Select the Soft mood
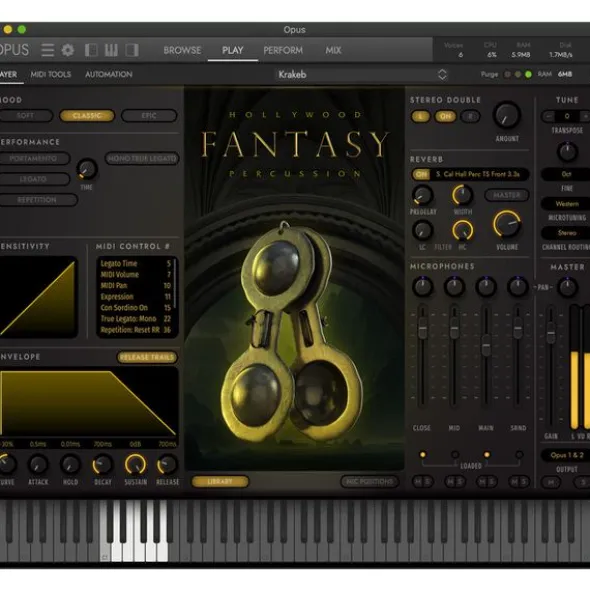 pos(25,116)
